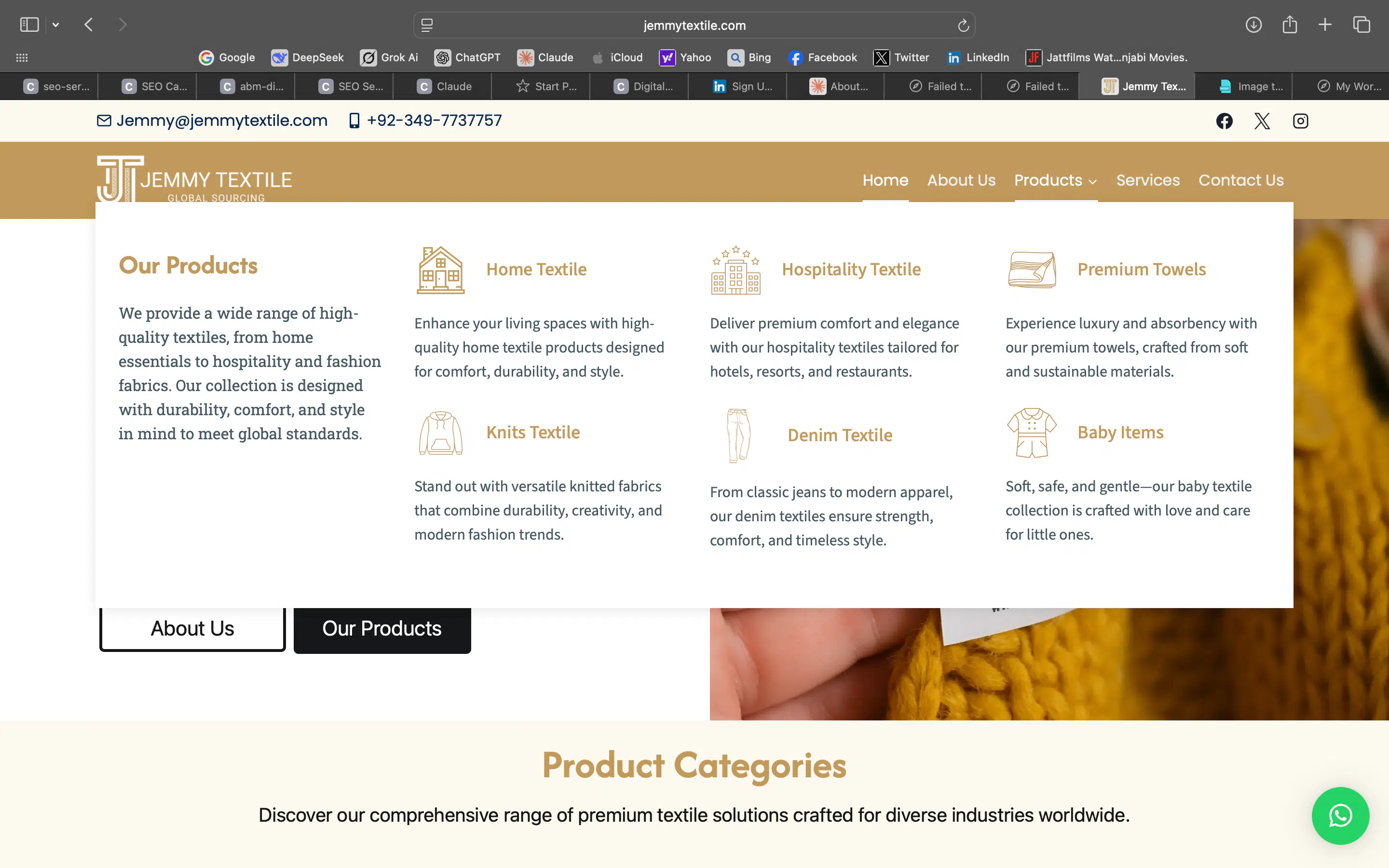Click the Safari share icon
Viewport: 1389px width, 868px height.
tap(1290, 25)
